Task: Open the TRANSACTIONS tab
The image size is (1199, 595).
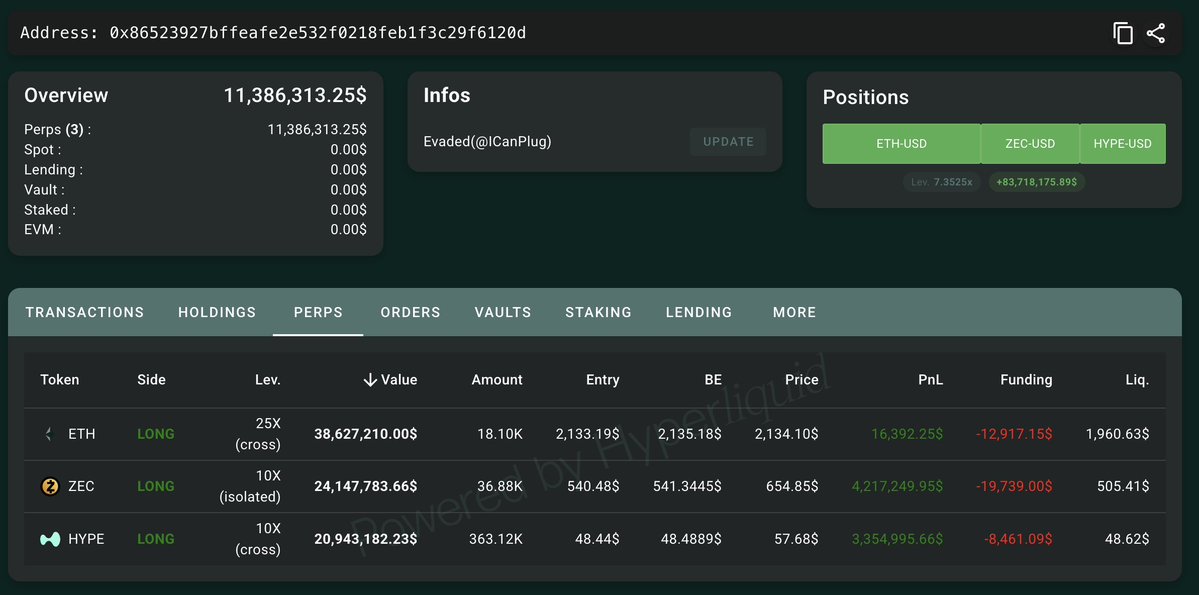Action: pos(84,312)
